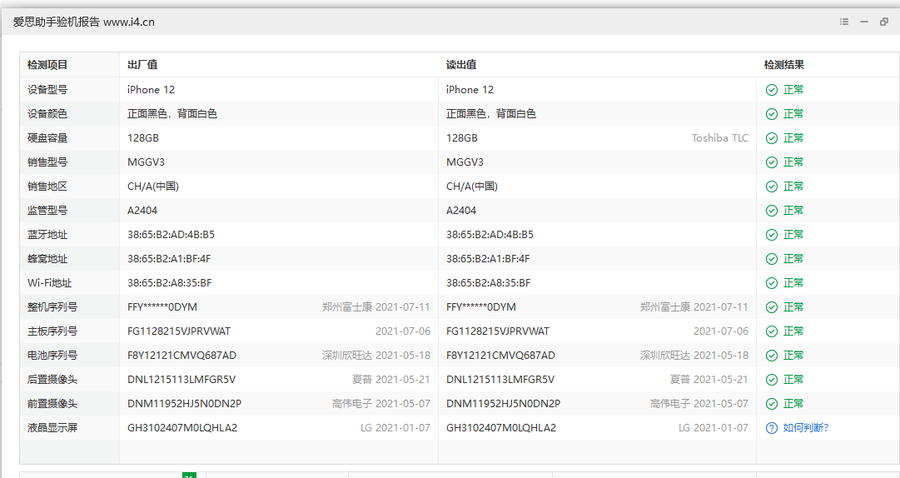Click green check icon in 销售型号 row

[x=771, y=162]
